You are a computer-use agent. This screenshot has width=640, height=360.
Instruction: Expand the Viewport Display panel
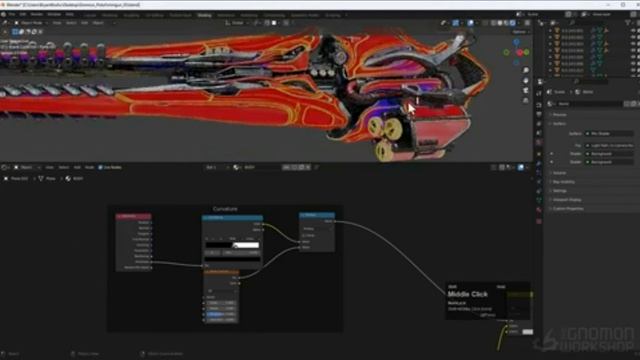pyautogui.click(x=567, y=200)
